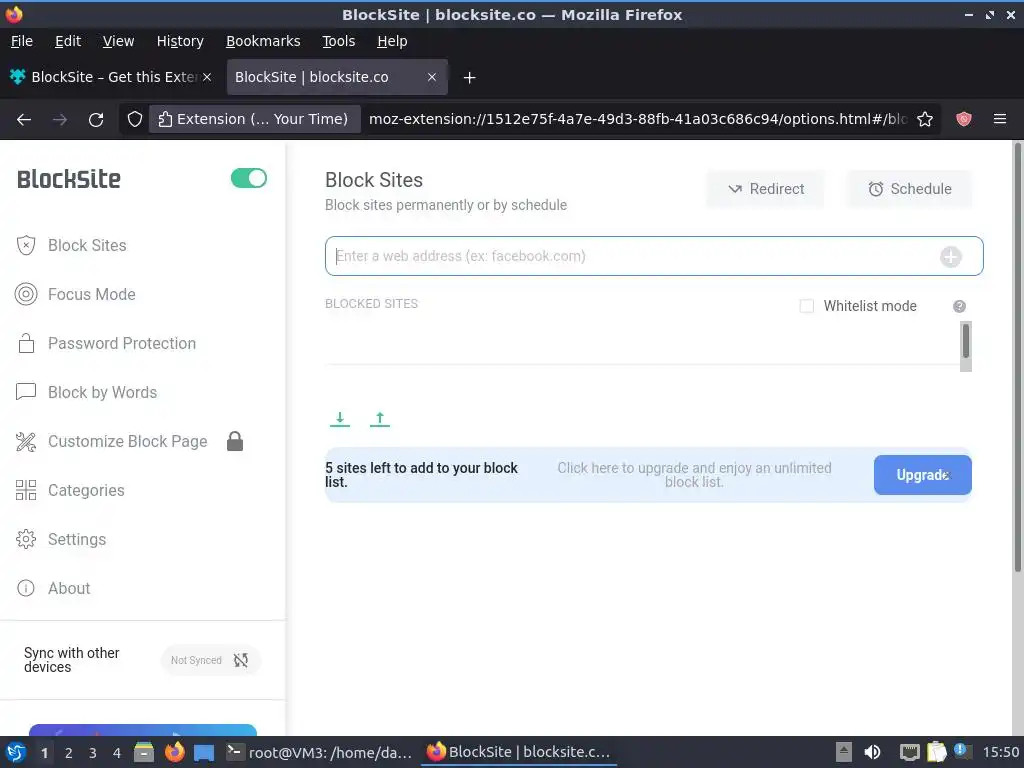Open the View menu
The image size is (1024, 768).
pos(118,41)
